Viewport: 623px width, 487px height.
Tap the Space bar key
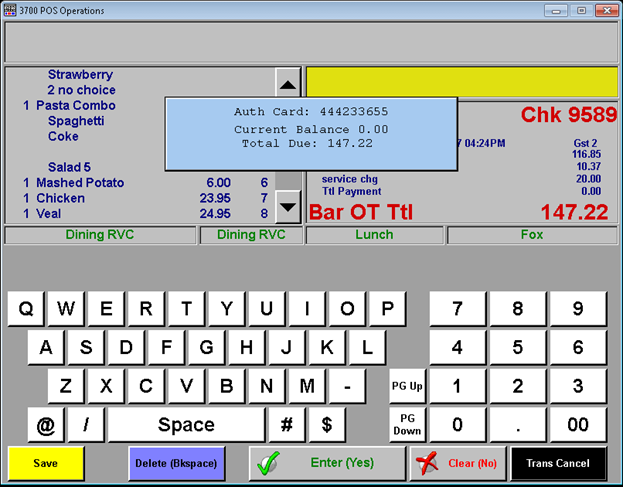coord(186,425)
